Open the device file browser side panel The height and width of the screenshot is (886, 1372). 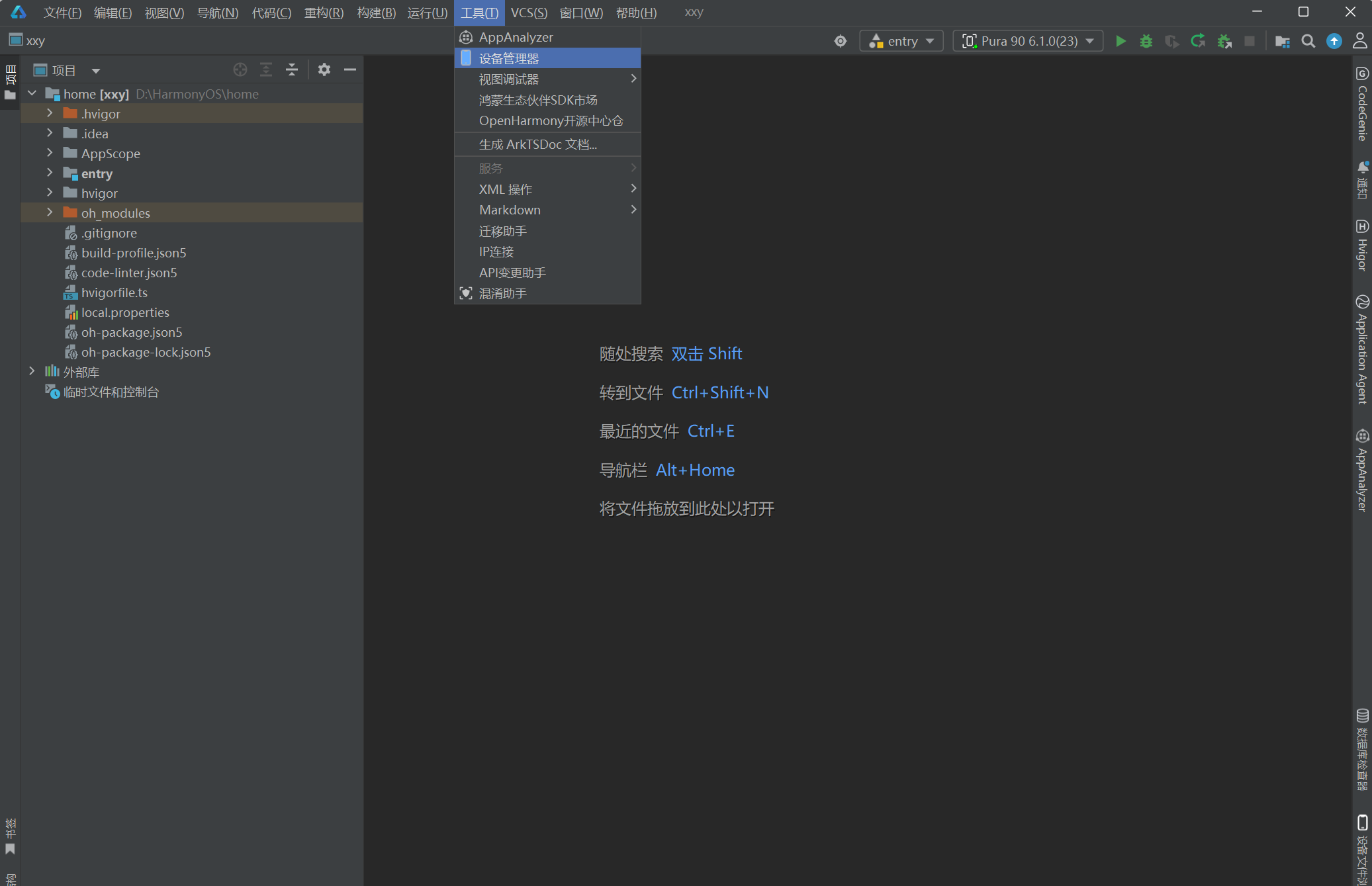[x=1362, y=850]
